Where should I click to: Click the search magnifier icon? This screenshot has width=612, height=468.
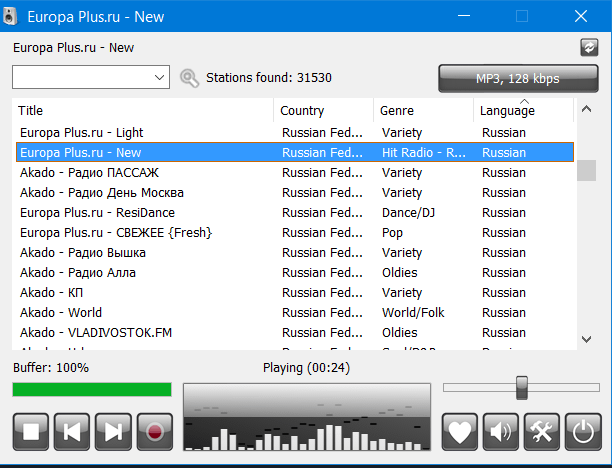pos(189,78)
